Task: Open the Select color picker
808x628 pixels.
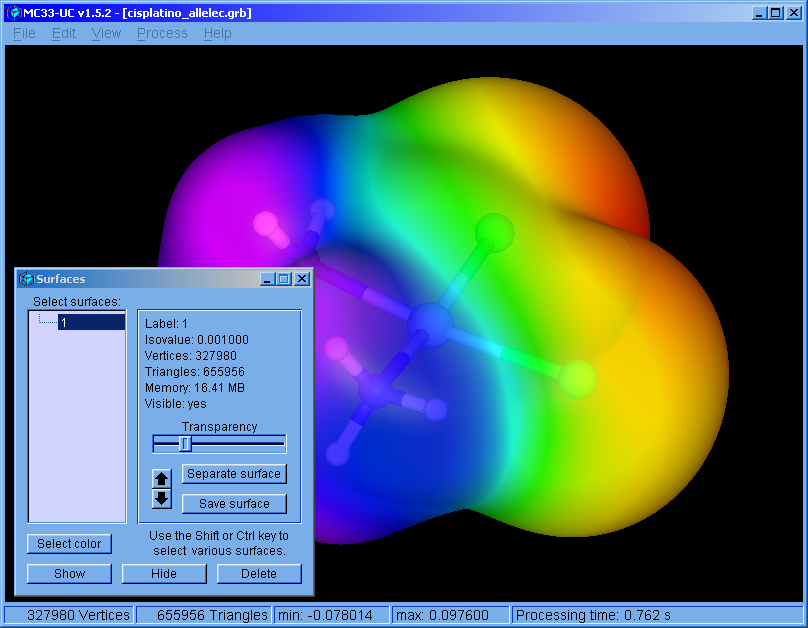Action: click(69, 544)
